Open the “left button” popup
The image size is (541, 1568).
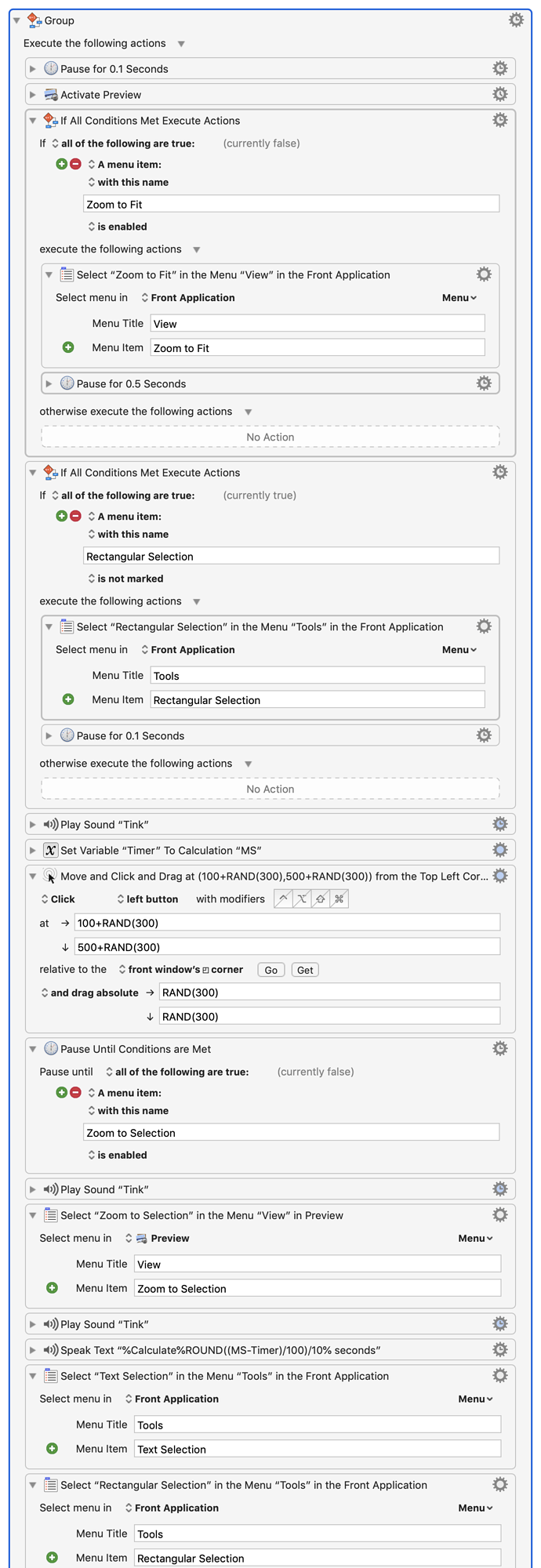[147, 899]
